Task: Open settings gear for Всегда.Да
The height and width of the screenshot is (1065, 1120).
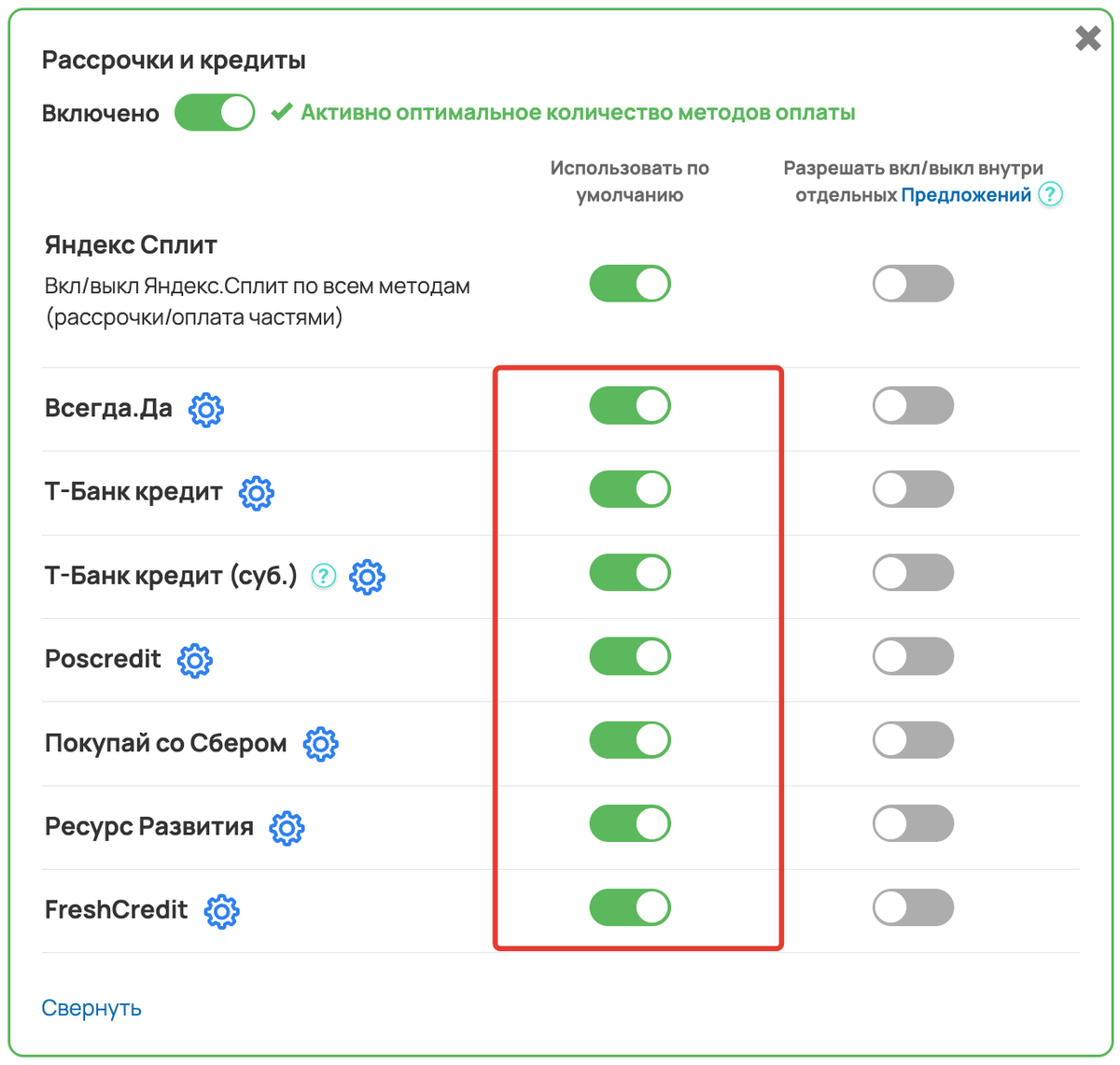Action: (x=206, y=409)
